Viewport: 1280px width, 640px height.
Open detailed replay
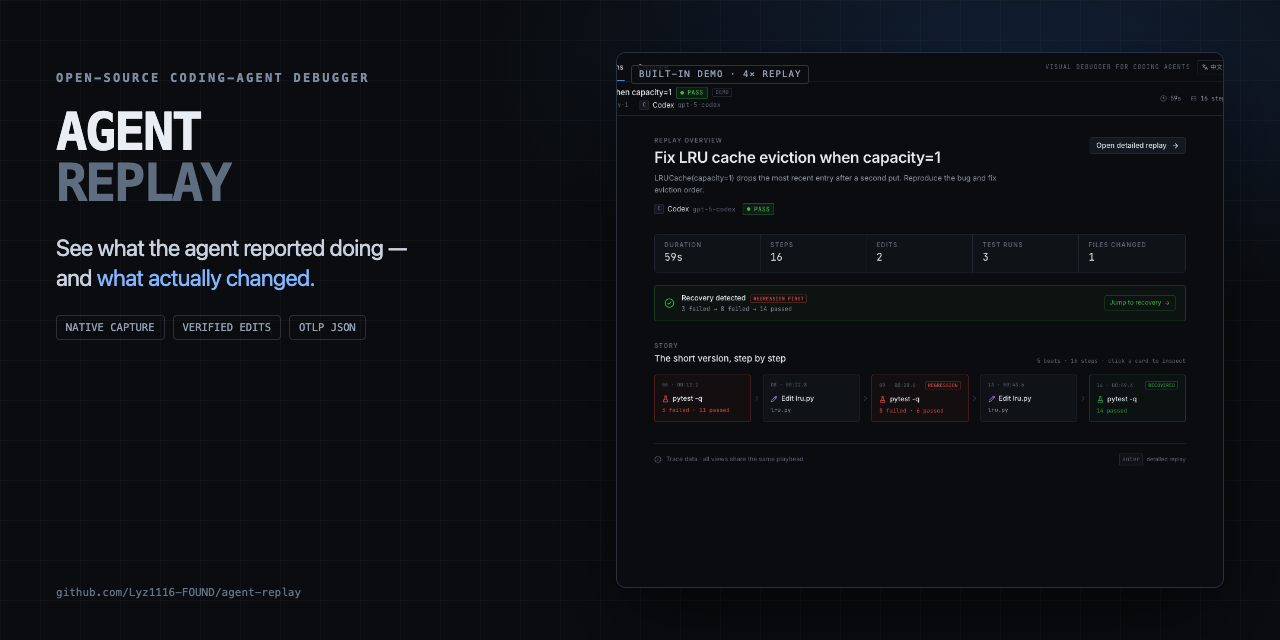[x=1137, y=145]
